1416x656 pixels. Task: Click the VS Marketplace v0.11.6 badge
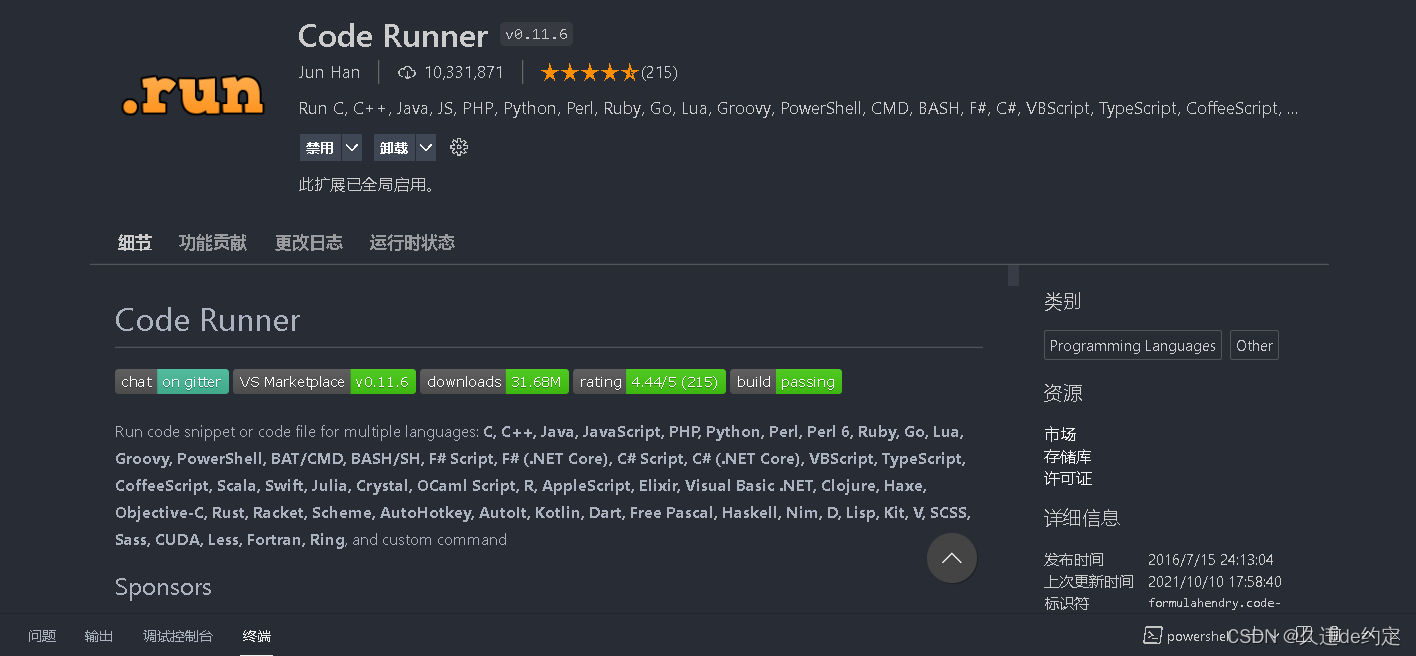click(x=324, y=381)
